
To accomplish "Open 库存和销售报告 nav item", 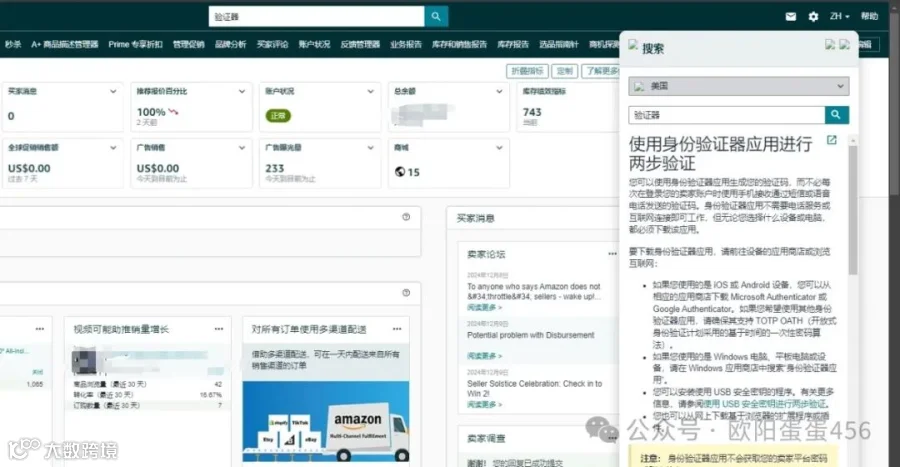I will click(x=459, y=44).
